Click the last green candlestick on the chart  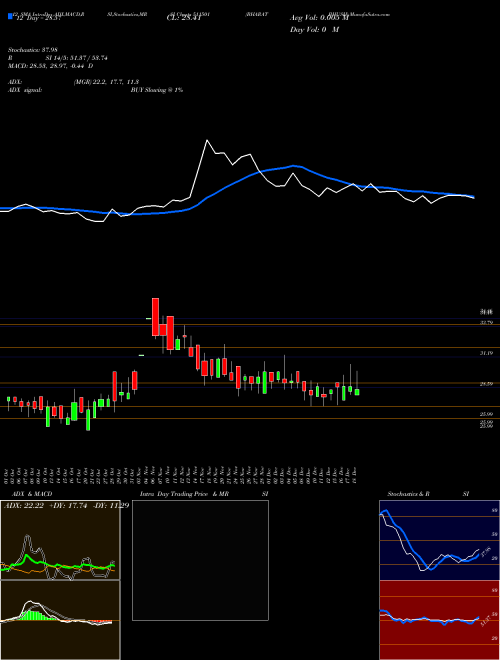357,392
